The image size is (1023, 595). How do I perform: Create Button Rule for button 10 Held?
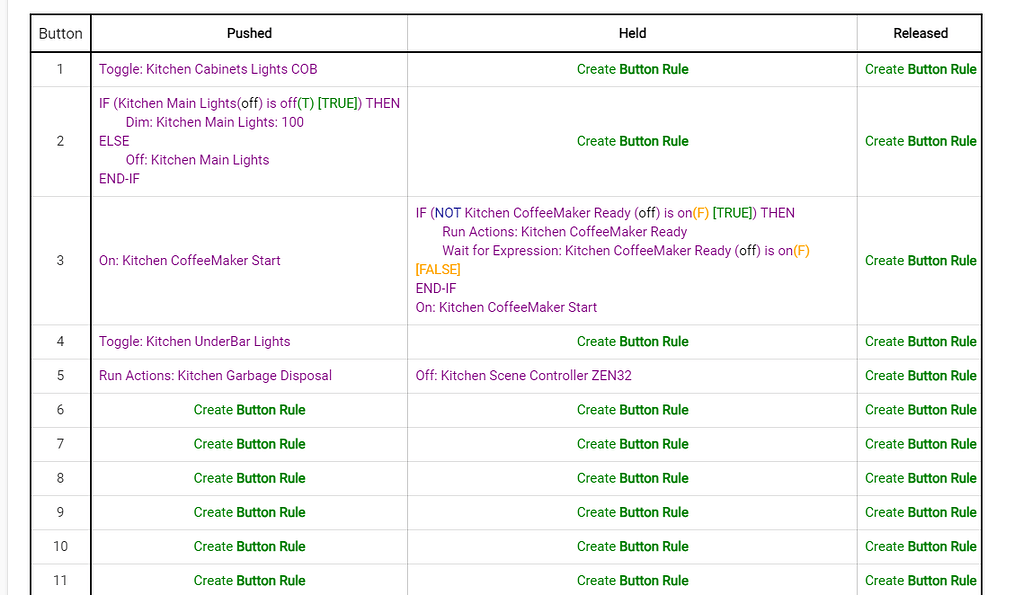pos(632,546)
